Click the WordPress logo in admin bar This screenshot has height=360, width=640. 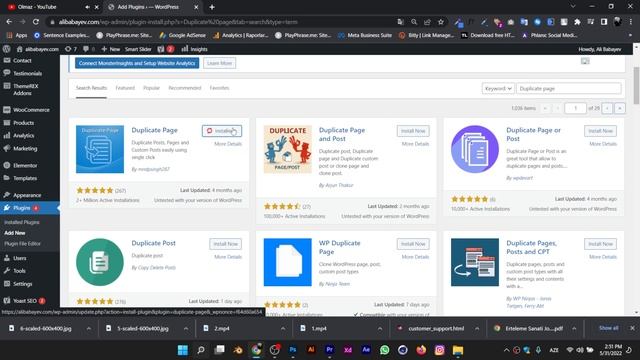(x=7, y=49)
